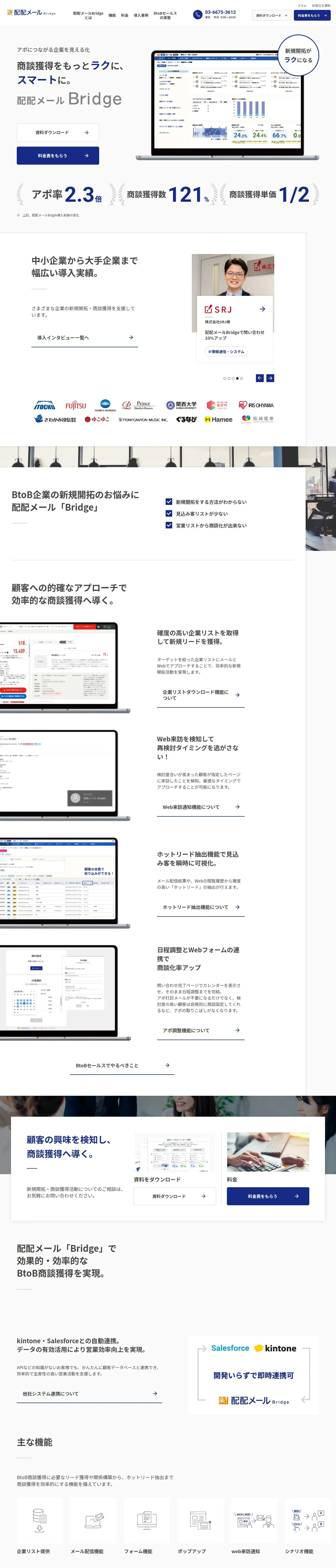Click the 新規開拓がラクになる circle badge
Screen dimensions: 336x1568
pos(298,55)
